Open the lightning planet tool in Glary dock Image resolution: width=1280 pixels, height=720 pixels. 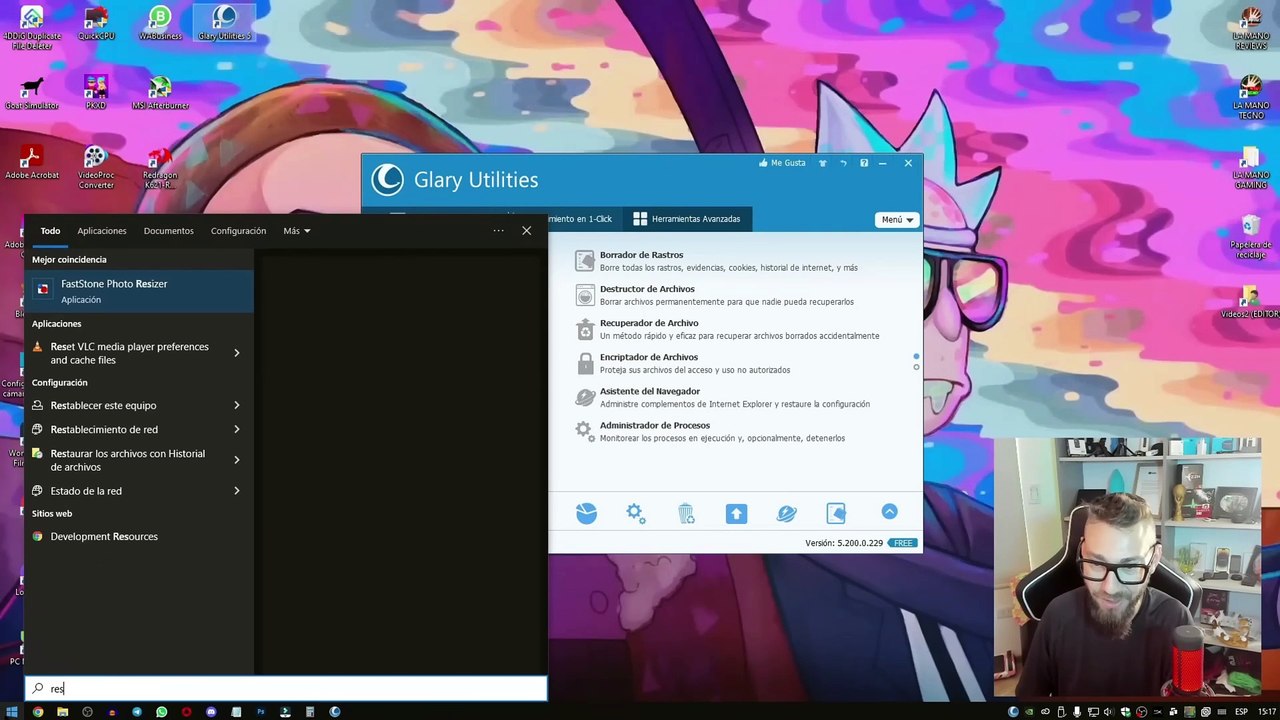coord(786,513)
